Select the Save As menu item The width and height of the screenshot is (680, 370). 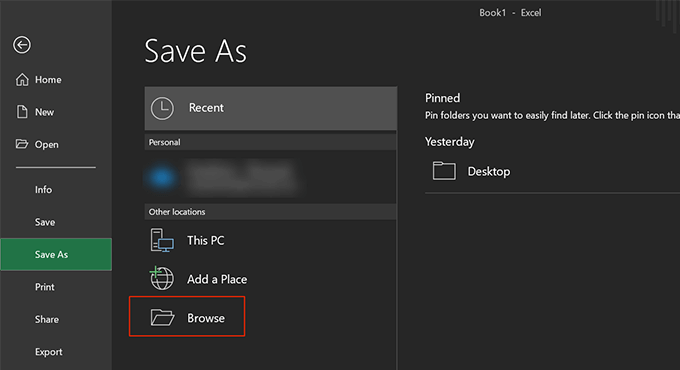coord(56,254)
